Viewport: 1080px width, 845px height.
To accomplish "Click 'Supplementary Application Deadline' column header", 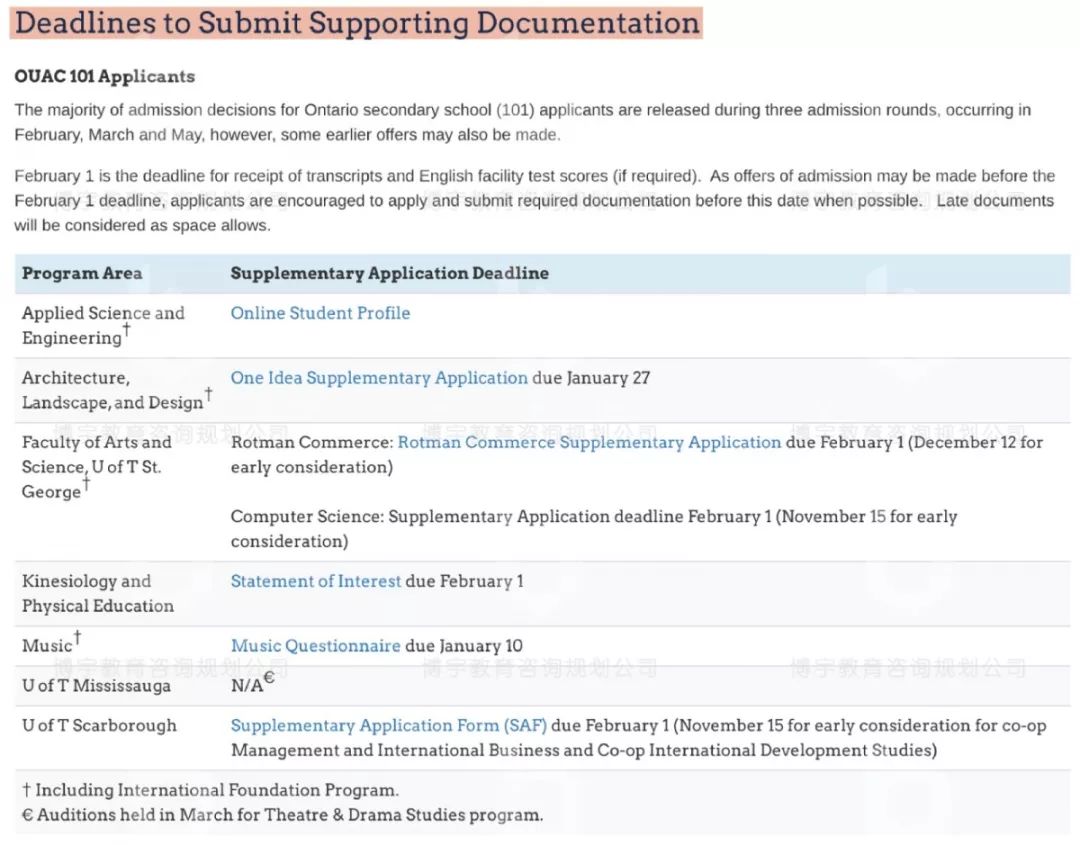I will tap(390, 273).
